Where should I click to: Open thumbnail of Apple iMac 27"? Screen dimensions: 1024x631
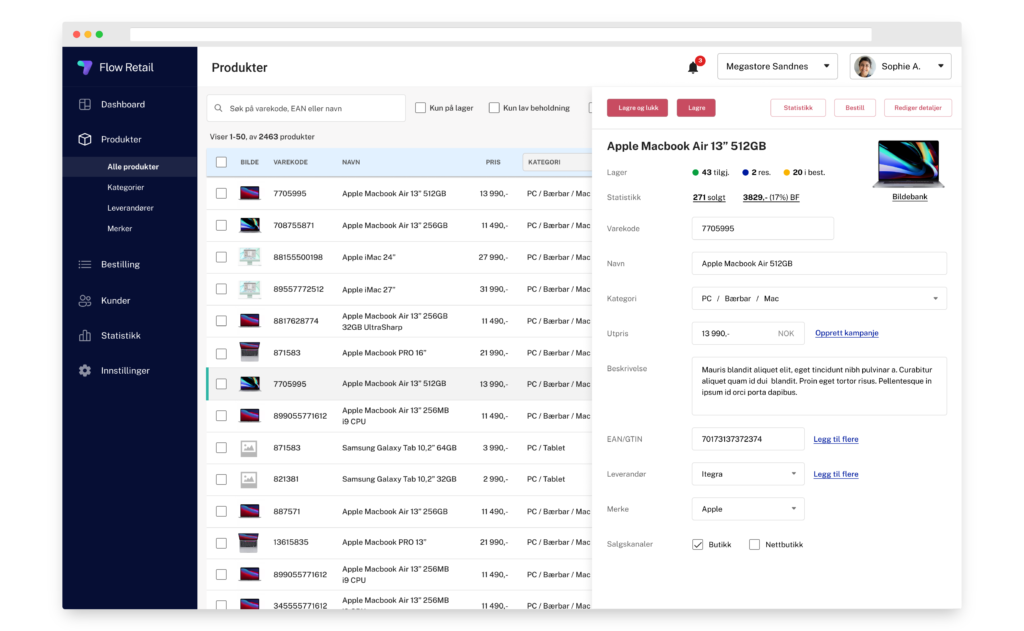point(249,289)
